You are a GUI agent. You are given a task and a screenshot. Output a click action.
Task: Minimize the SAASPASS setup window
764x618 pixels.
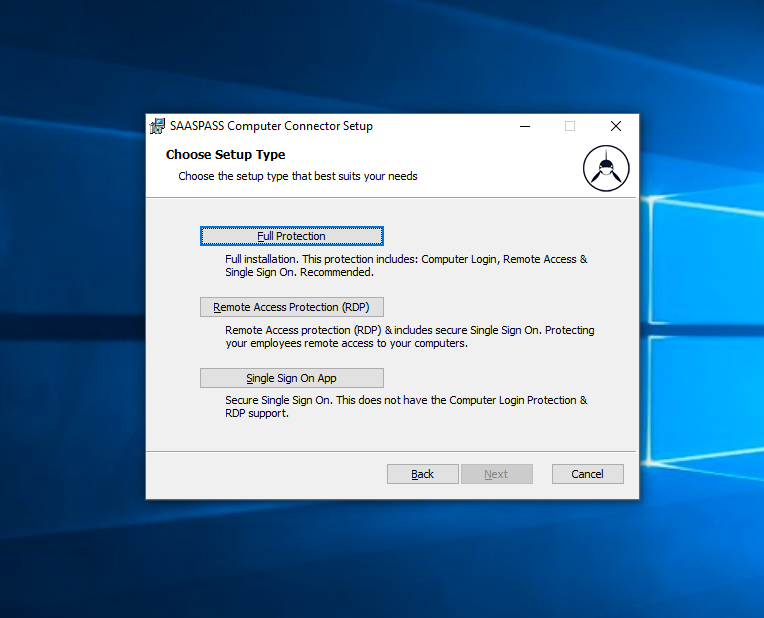525,126
